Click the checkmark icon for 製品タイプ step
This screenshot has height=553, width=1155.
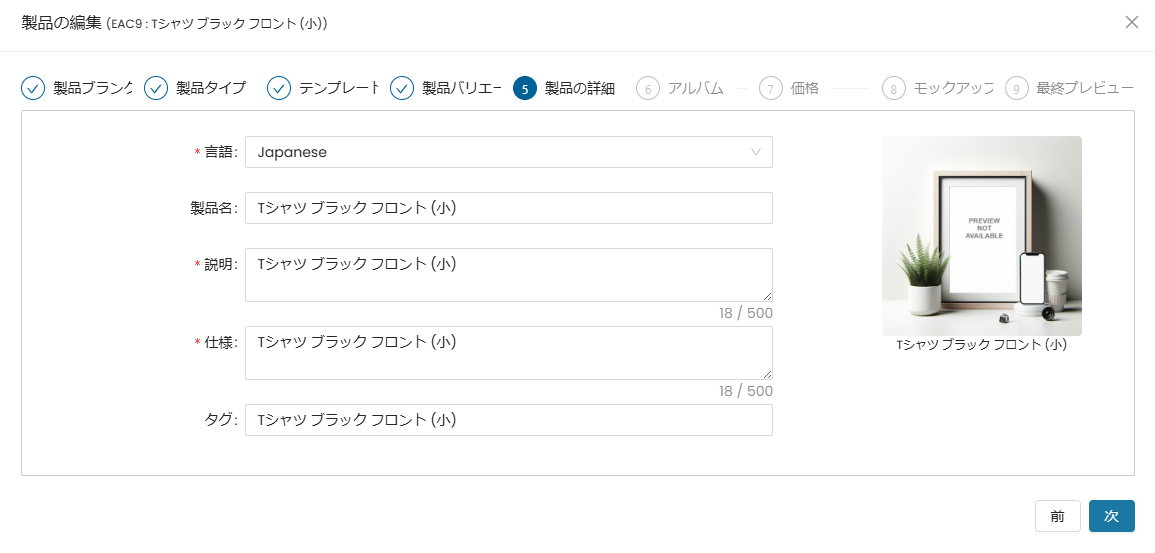[x=156, y=88]
